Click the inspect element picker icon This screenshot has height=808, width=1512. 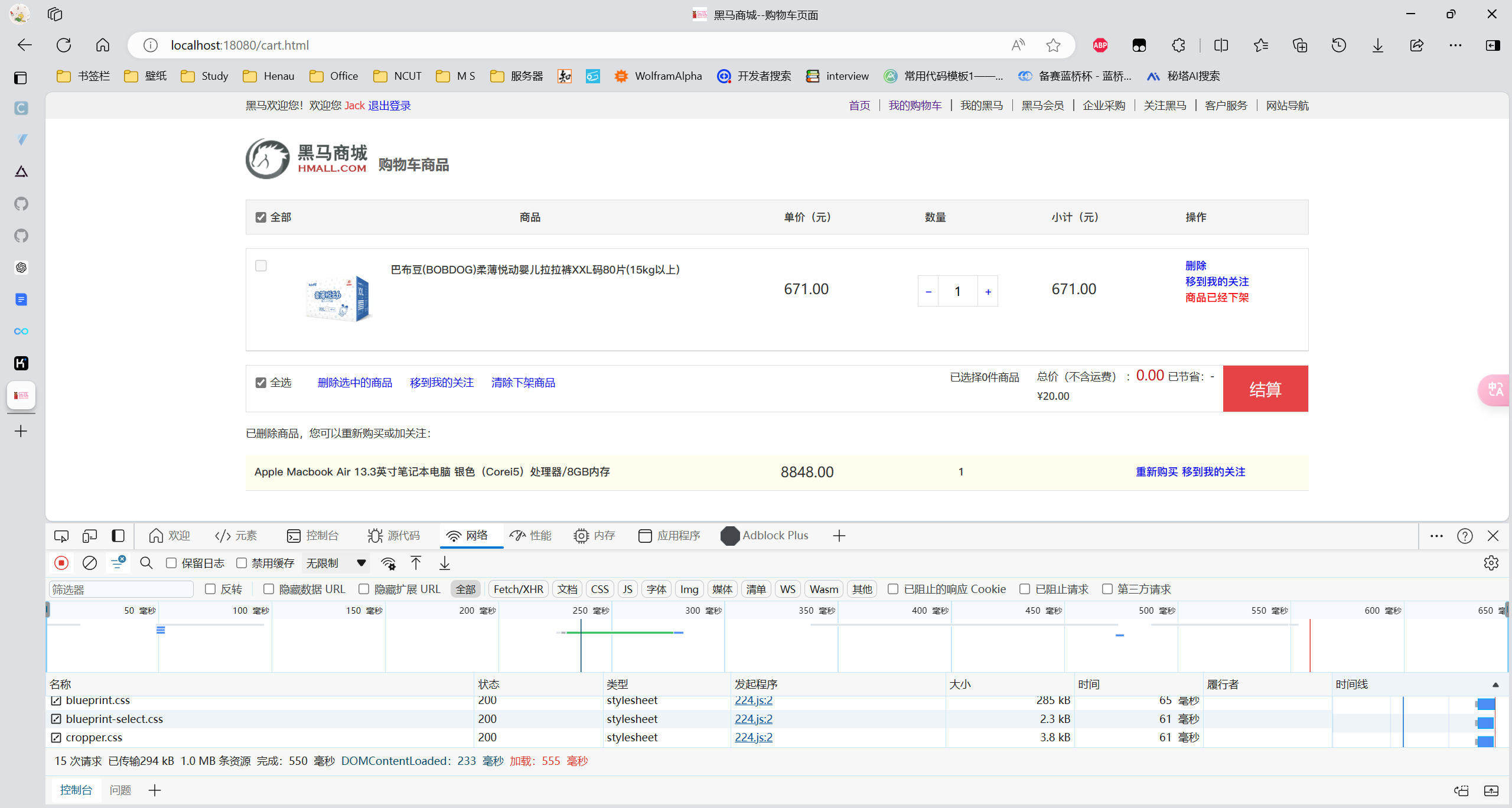click(61, 536)
